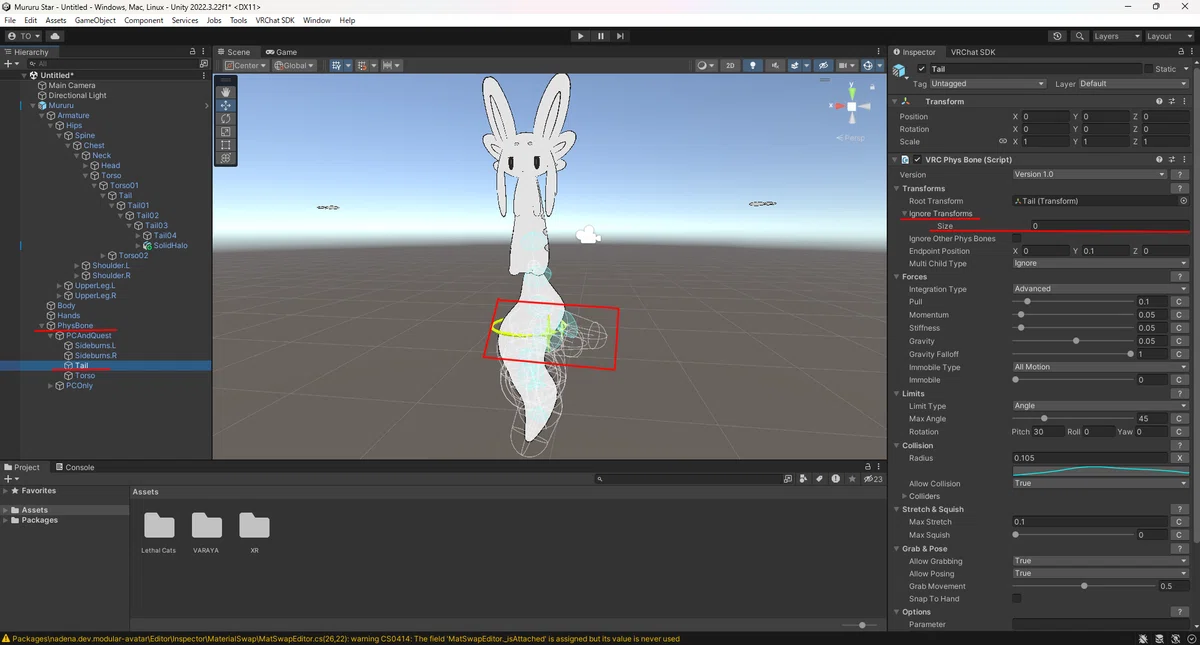This screenshot has height=645, width=1200.
Task: Click the Step frame button
Action: click(620, 36)
